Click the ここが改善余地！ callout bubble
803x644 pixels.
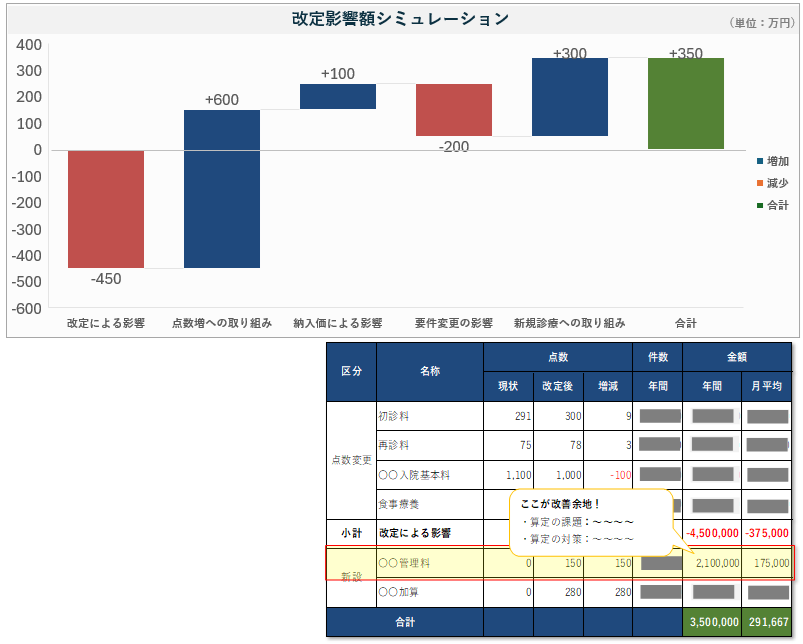(x=590, y=522)
